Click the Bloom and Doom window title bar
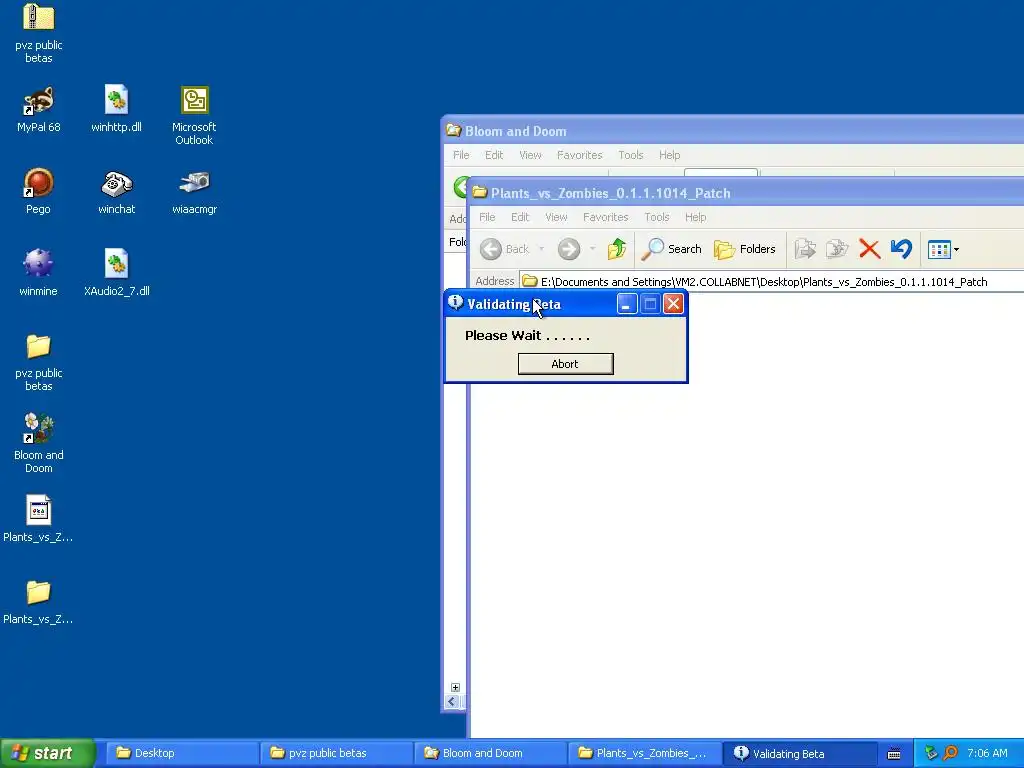This screenshot has height=768, width=1024. point(732,131)
